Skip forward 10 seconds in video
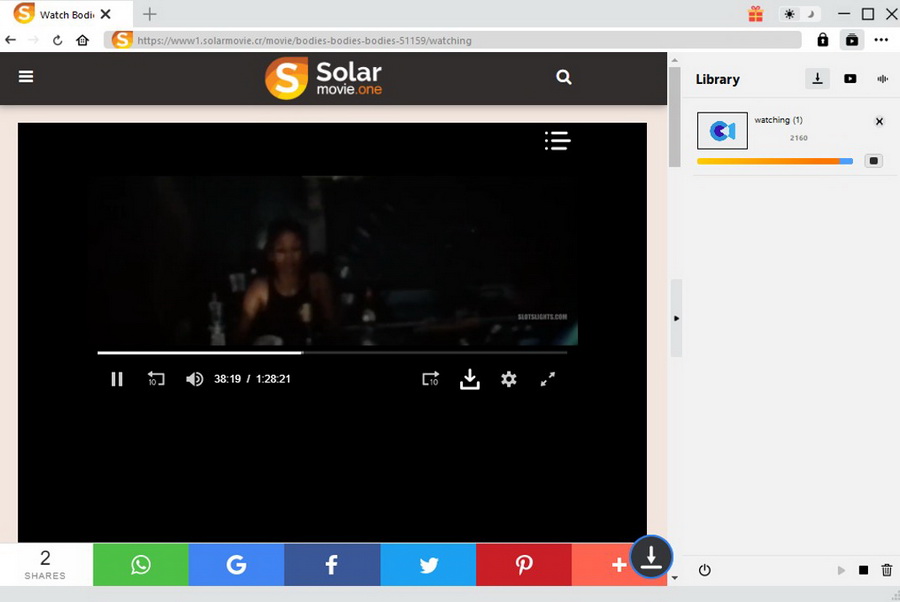The height and width of the screenshot is (602, 900). (x=430, y=379)
